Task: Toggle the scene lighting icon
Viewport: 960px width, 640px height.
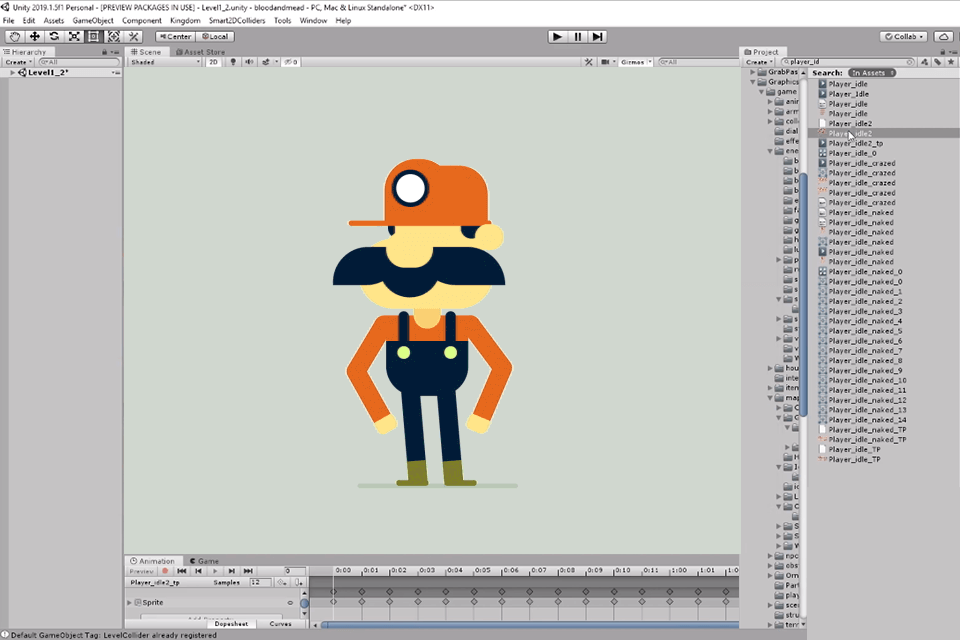Action: [233, 61]
